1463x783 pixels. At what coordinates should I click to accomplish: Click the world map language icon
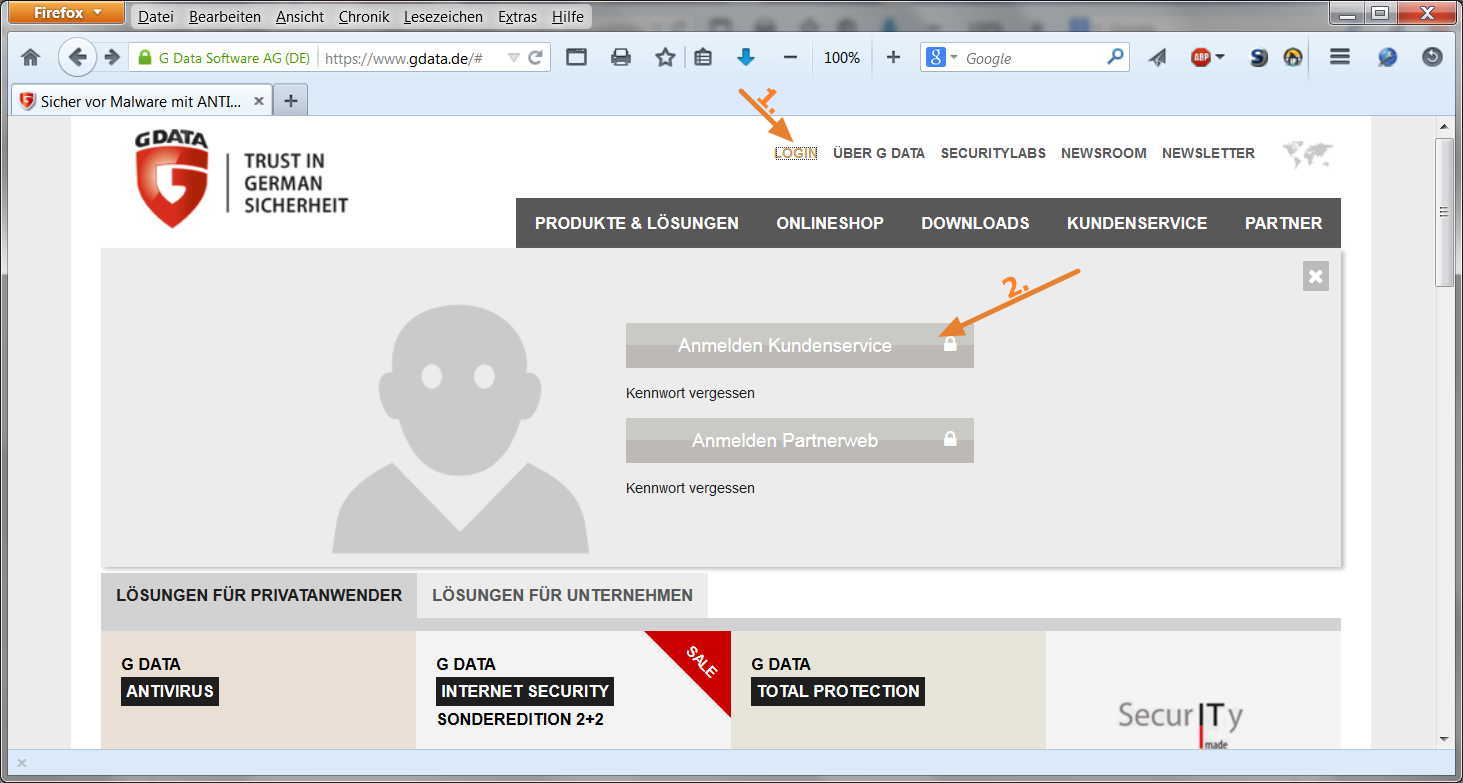[x=1308, y=154]
